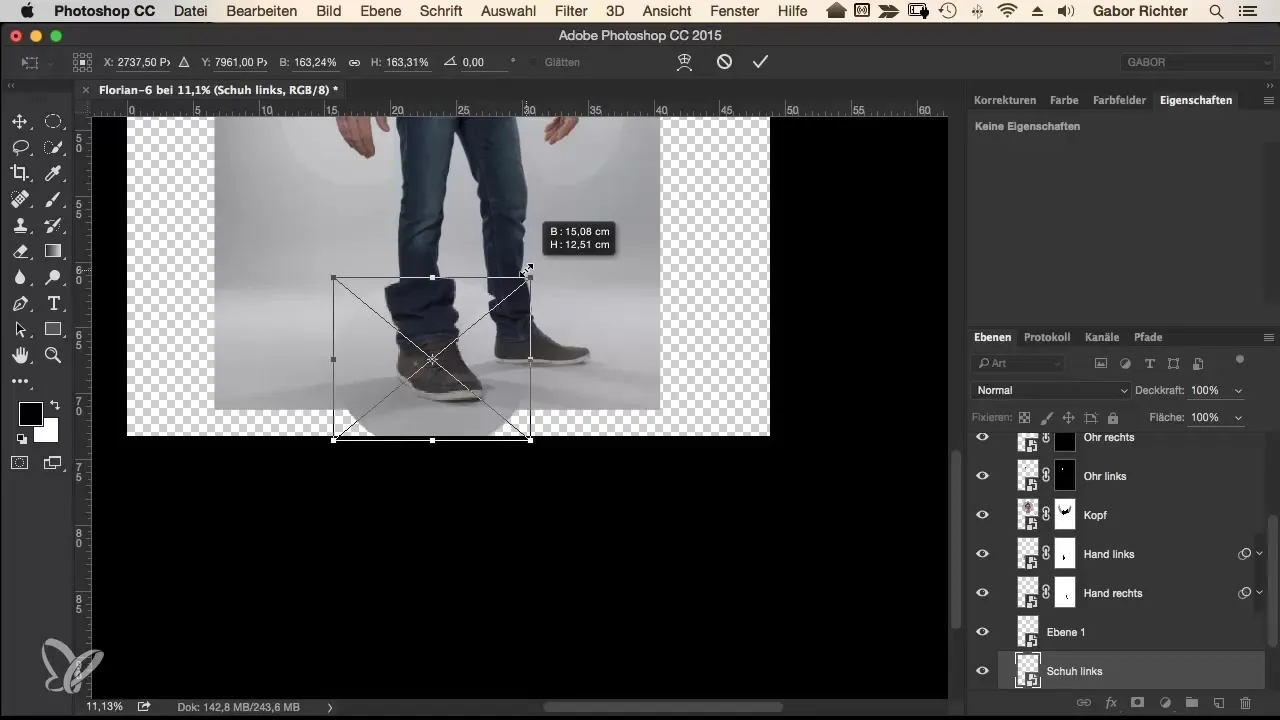Open Eigenschaften panel flyout menu
1280x720 pixels.
pos(1269,100)
